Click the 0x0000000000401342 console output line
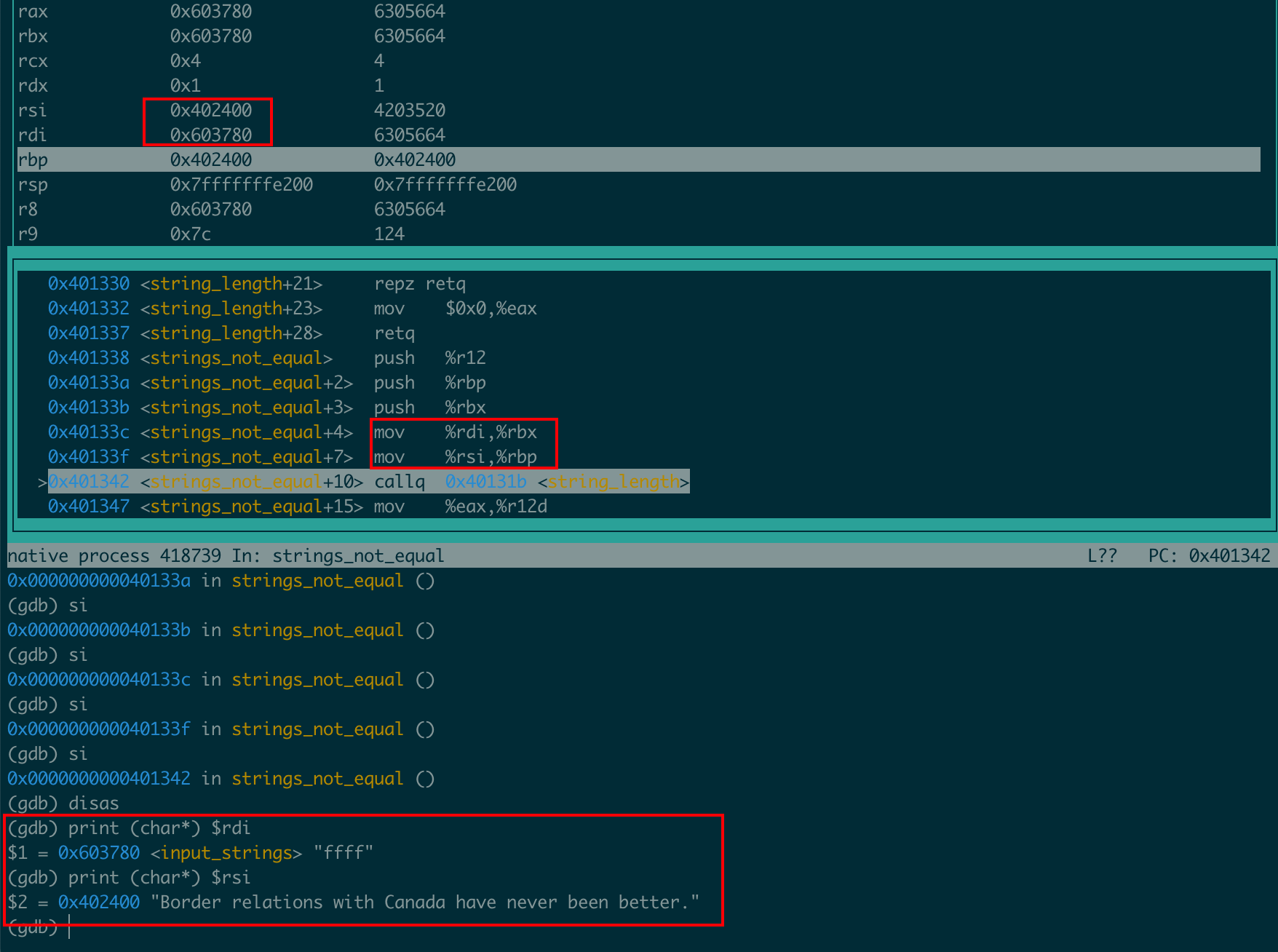Screen dimensions: 1278x952 click(221, 779)
